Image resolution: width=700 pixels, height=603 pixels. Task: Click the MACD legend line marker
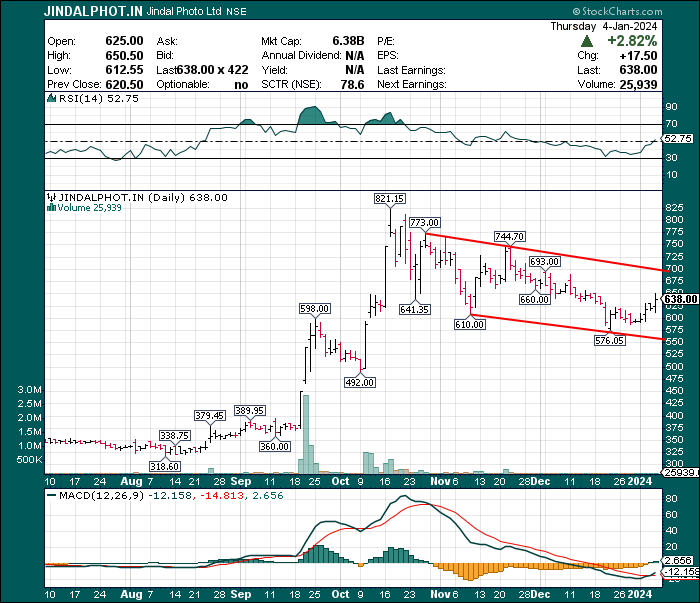tap(51, 495)
